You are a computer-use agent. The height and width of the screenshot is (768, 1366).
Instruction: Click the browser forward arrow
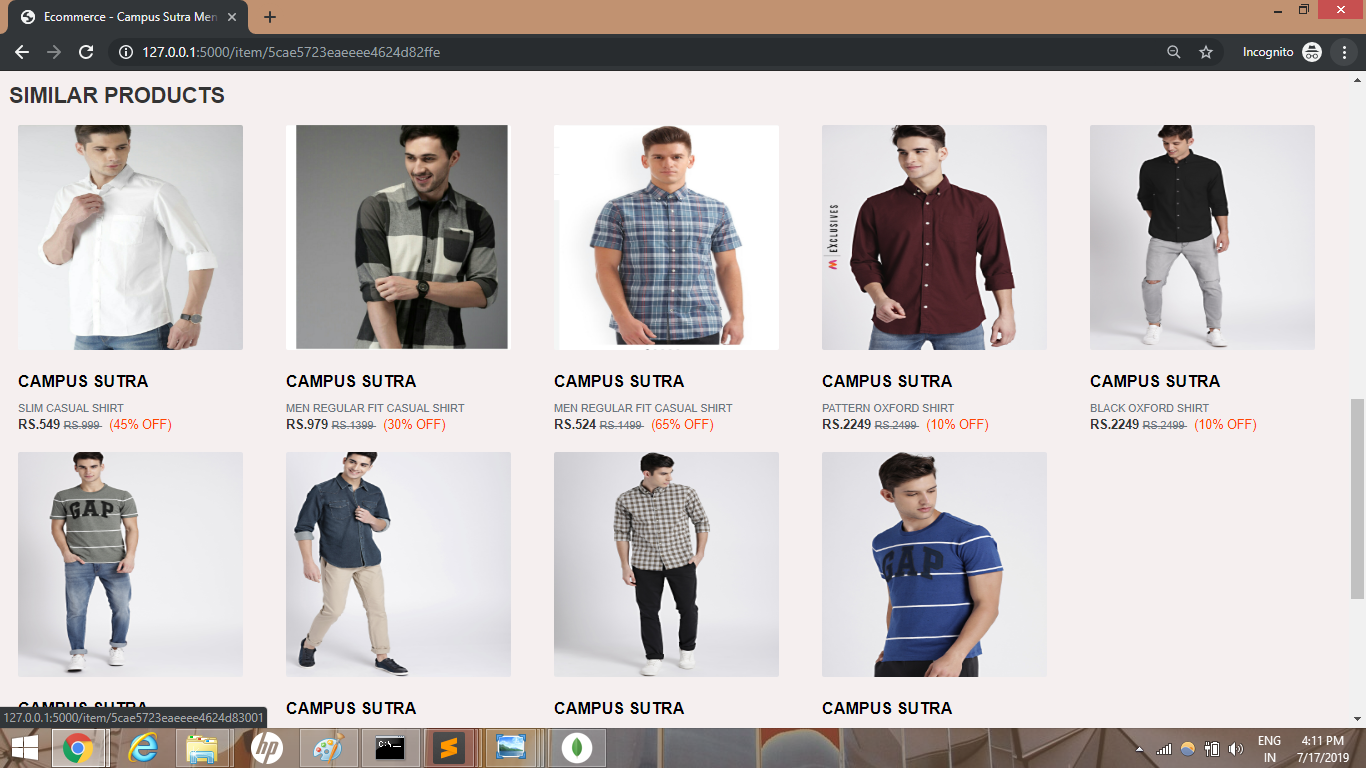click(54, 52)
